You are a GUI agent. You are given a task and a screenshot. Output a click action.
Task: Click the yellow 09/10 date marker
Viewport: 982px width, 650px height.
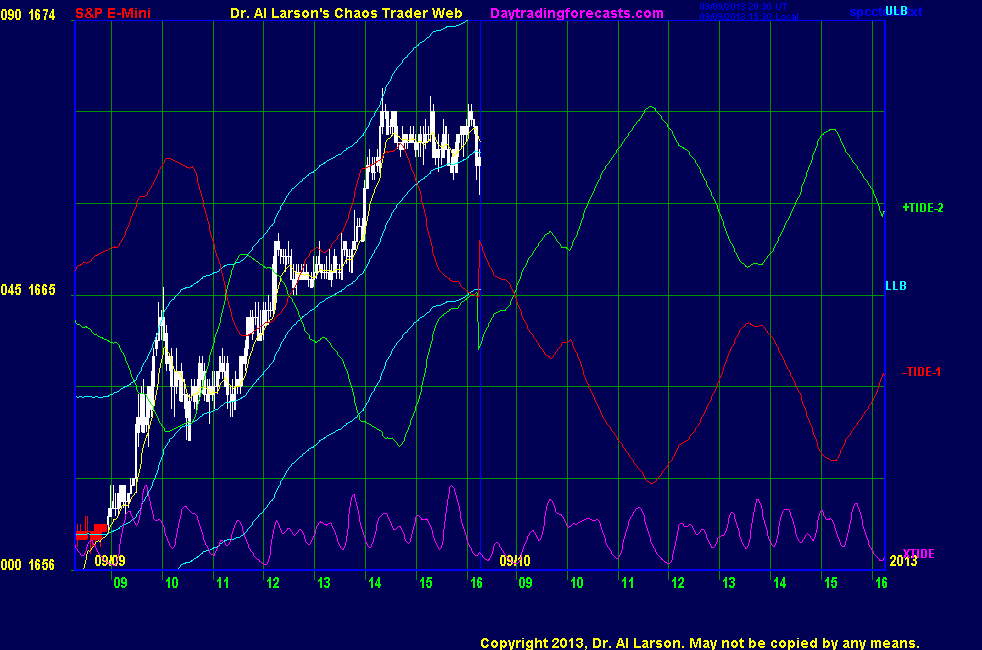(514, 561)
